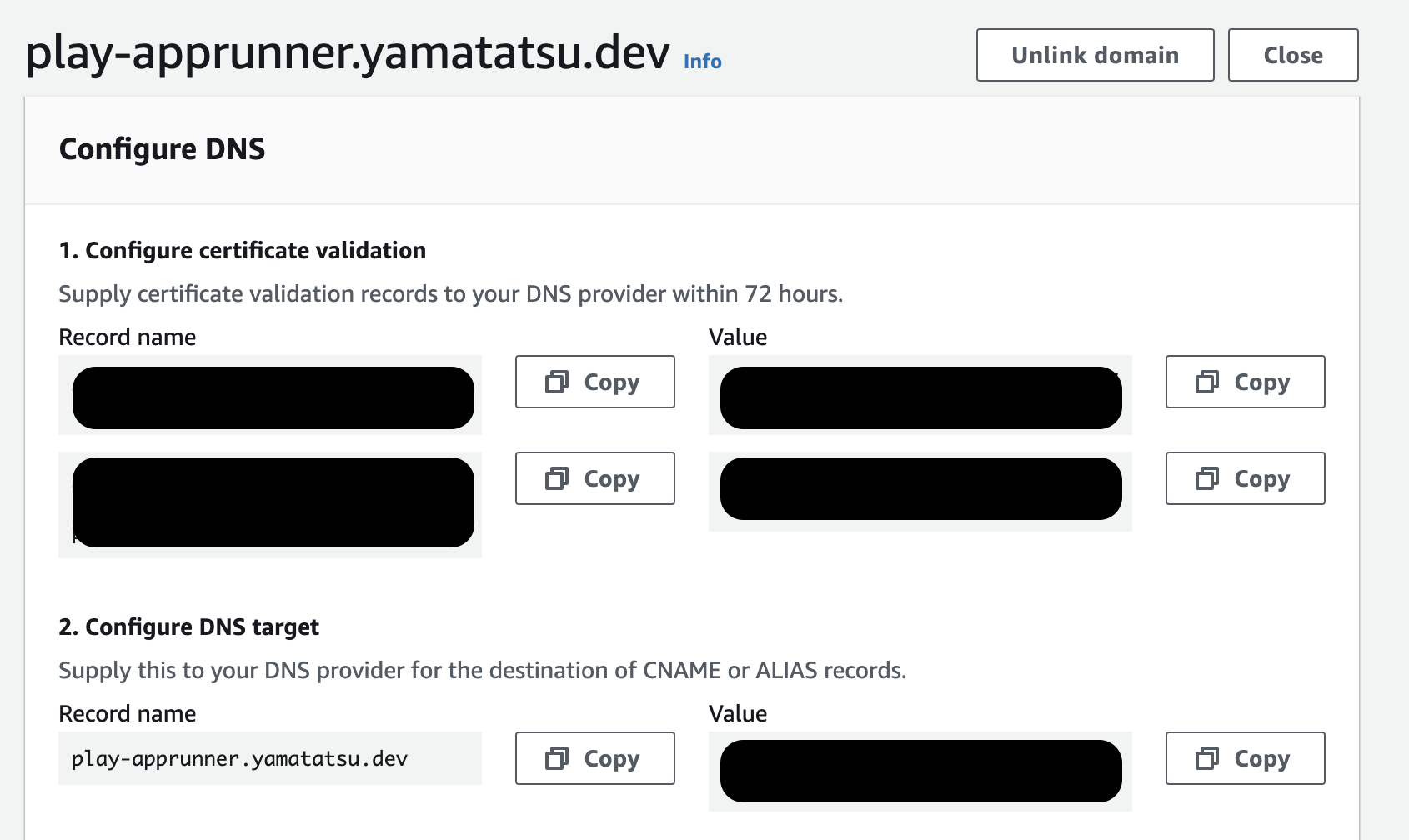Click the copy icon beside the first certificate value
This screenshot has height=840, width=1409.
(x=1209, y=382)
